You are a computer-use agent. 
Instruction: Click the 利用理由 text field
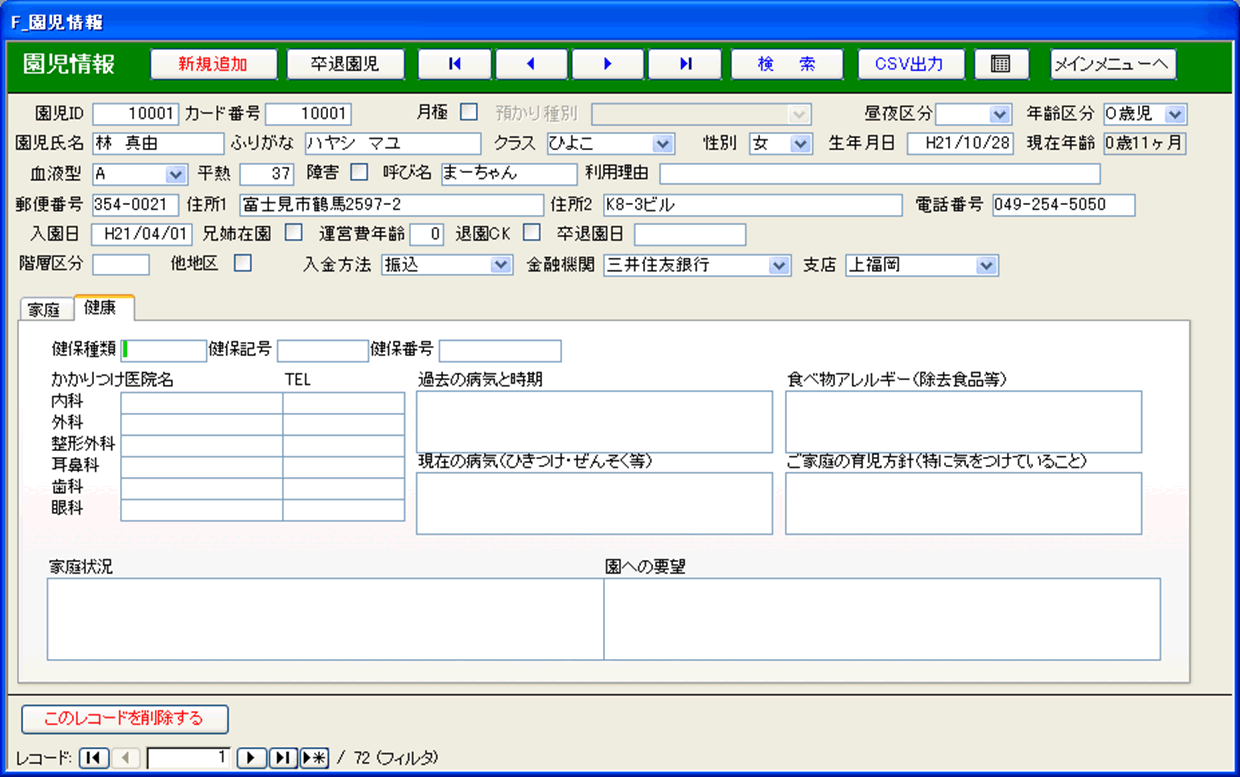(x=879, y=174)
